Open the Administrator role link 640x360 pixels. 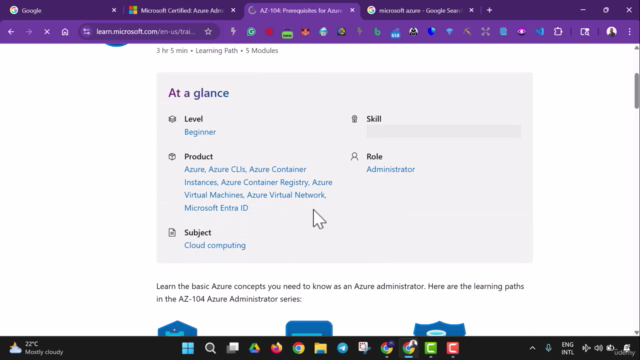391,169
